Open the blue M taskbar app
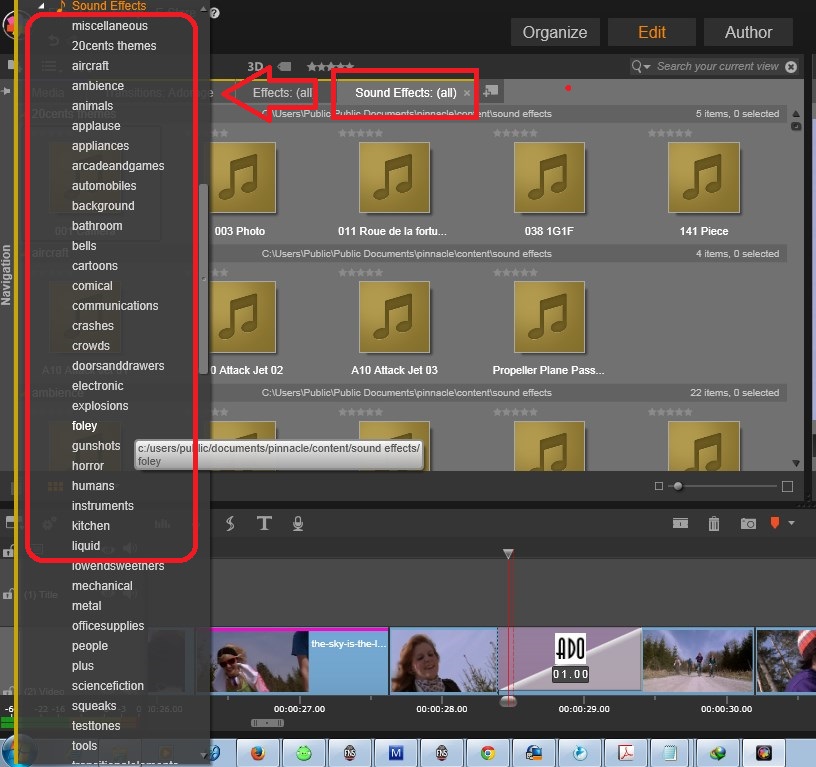Image resolution: width=816 pixels, height=767 pixels. click(x=396, y=752)
